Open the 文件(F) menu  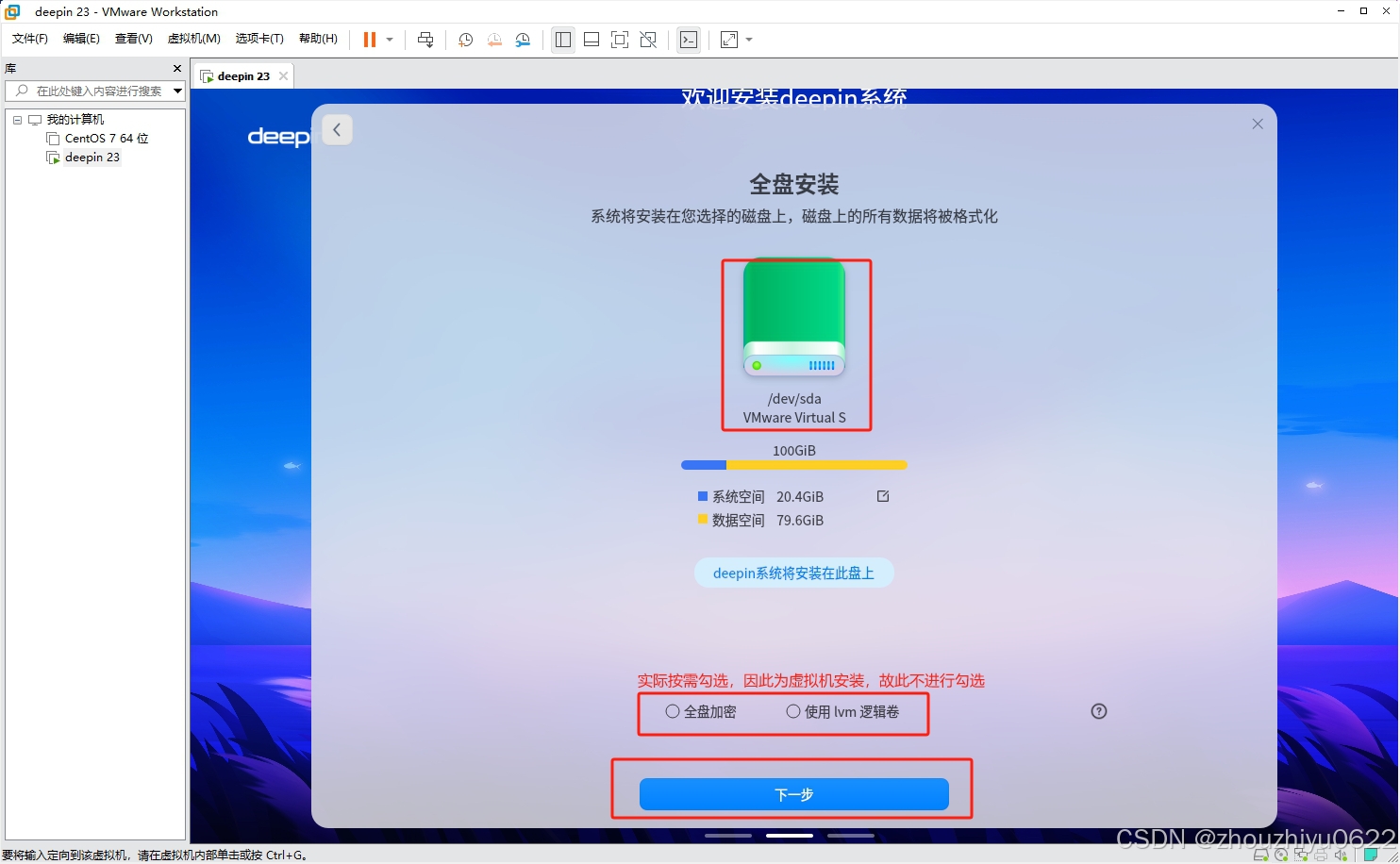30,39
